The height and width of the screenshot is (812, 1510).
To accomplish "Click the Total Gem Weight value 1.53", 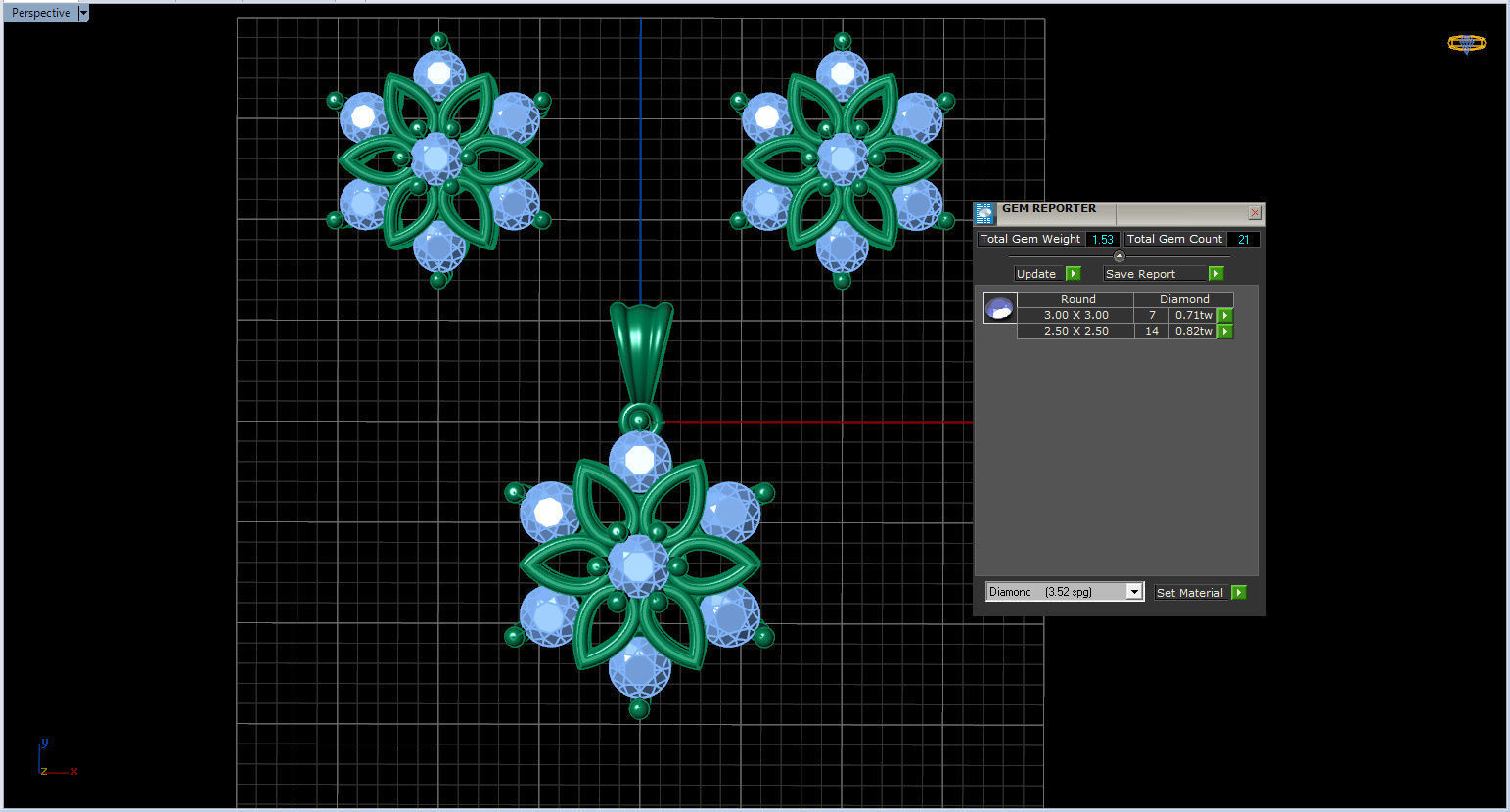I will coord(1103,239).
